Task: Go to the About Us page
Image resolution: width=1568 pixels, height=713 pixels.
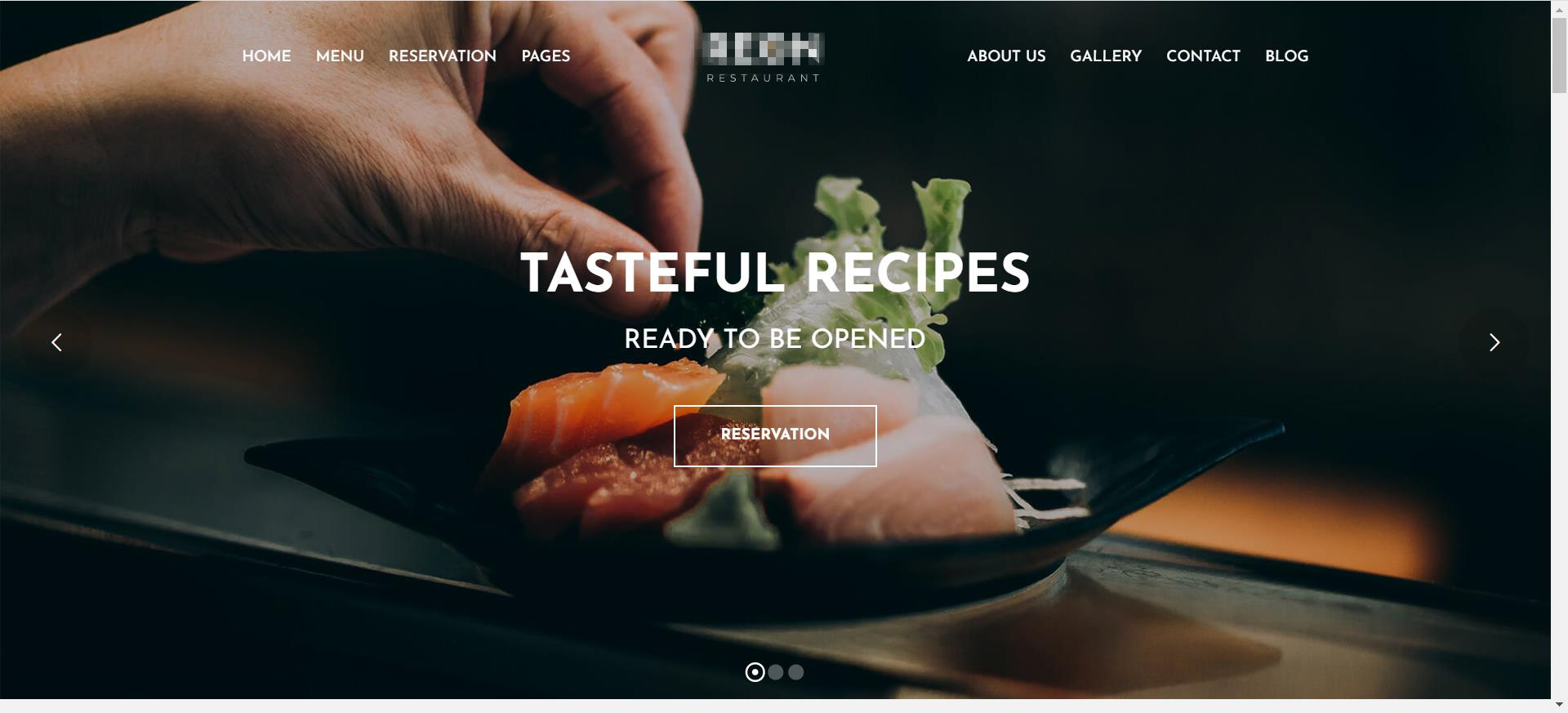Action: 1006,56
